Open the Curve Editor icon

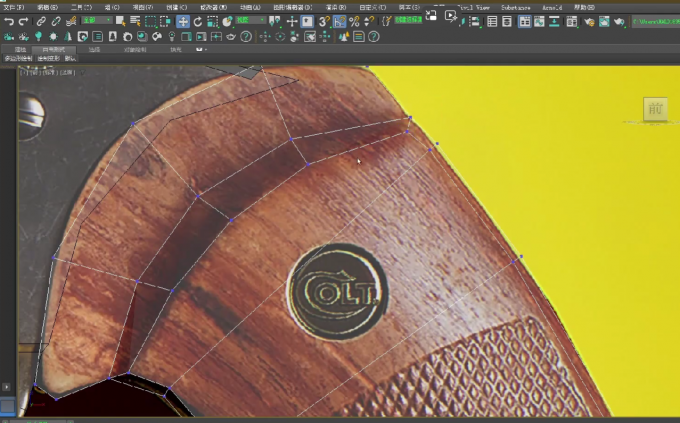point(539,21)
